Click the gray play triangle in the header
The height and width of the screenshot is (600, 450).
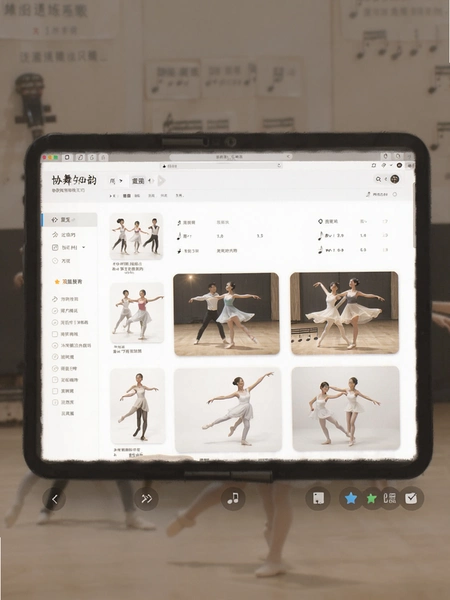click(x=161, y=181)
